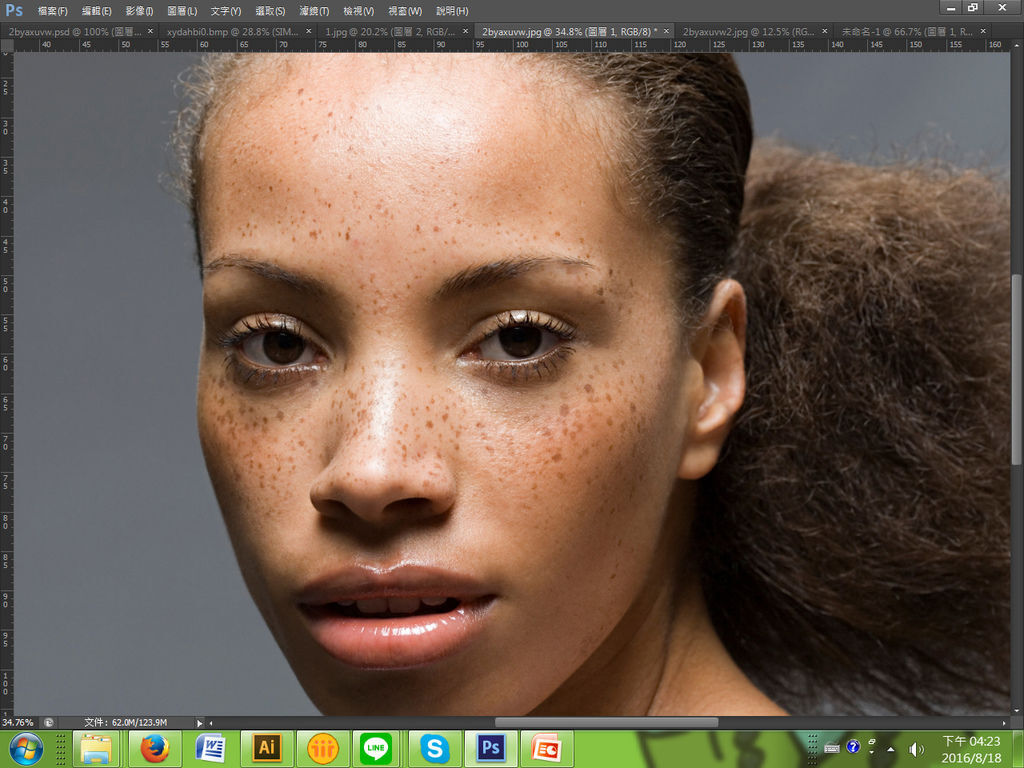Click the Photoshop Ps logo icon
1024x768 pixels.
[14, 10]
